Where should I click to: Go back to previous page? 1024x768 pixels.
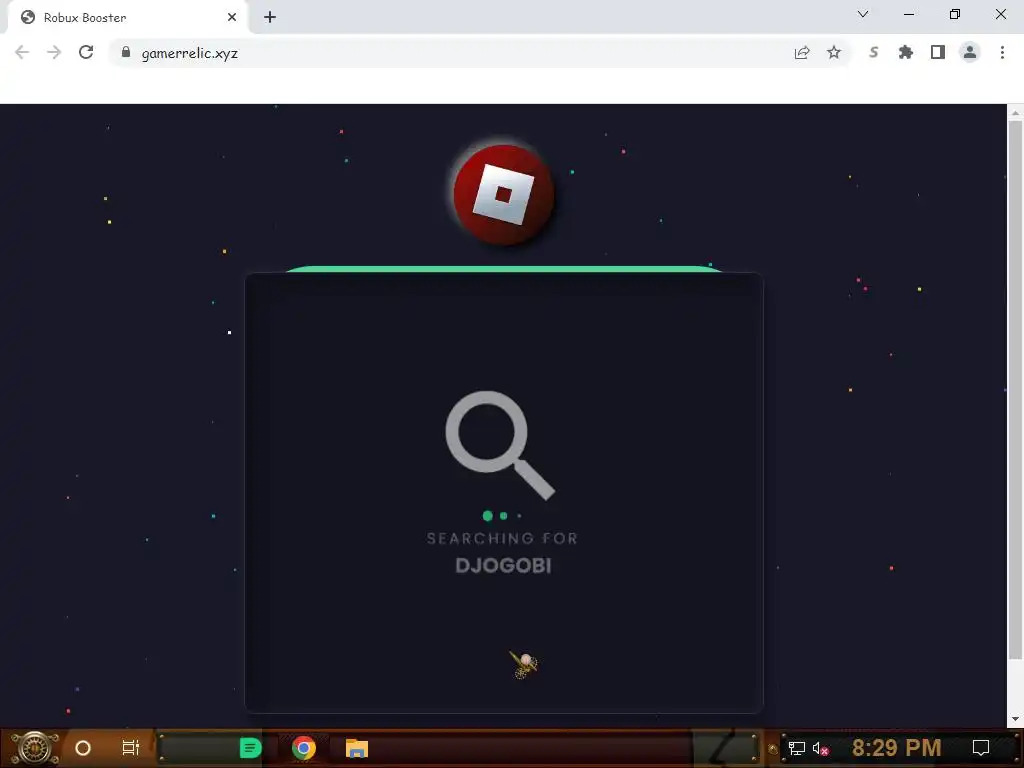(22, 52)
